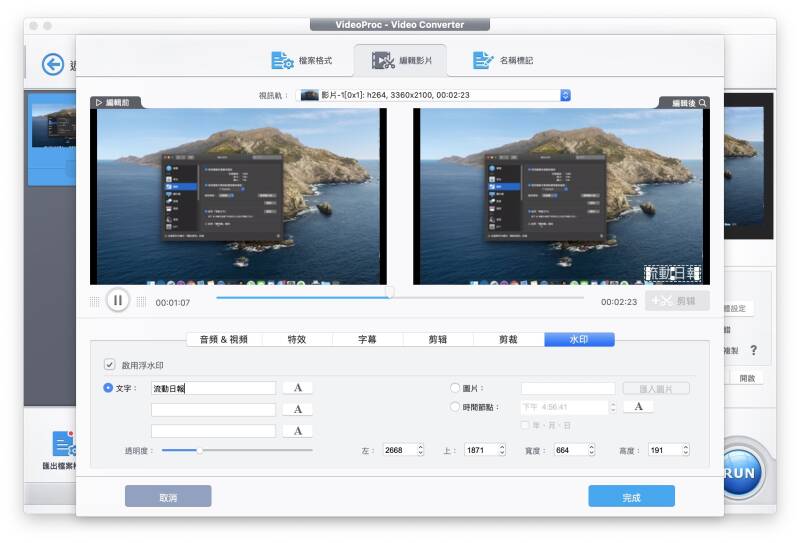This screenshot has width=800, height=543.
Task: Click the 取消 cancel button
Action: click(x=168, y=497)
